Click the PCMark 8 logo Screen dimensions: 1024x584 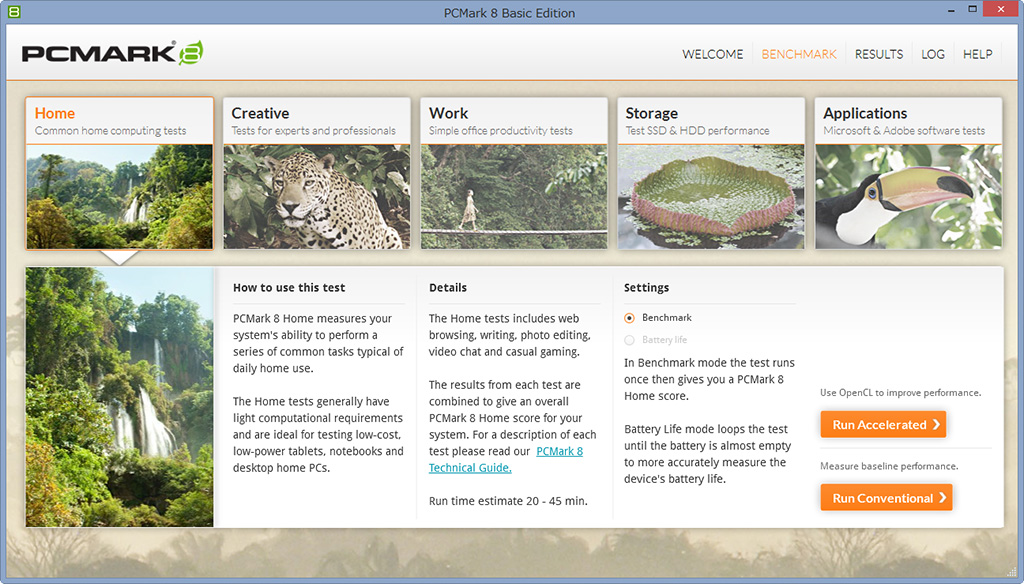coord(112,52)
